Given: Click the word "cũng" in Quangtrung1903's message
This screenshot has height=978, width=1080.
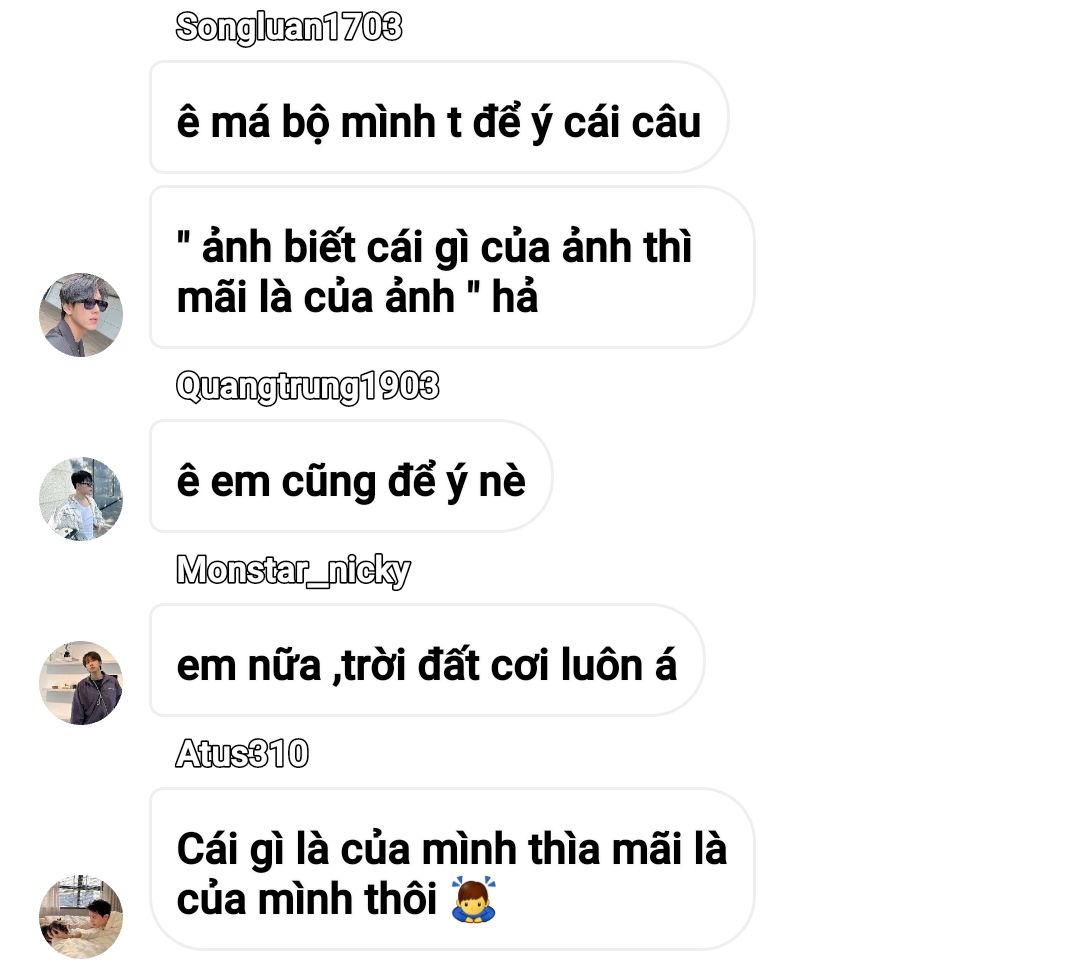Looking at the screenshot, I should tap(329, 482).
